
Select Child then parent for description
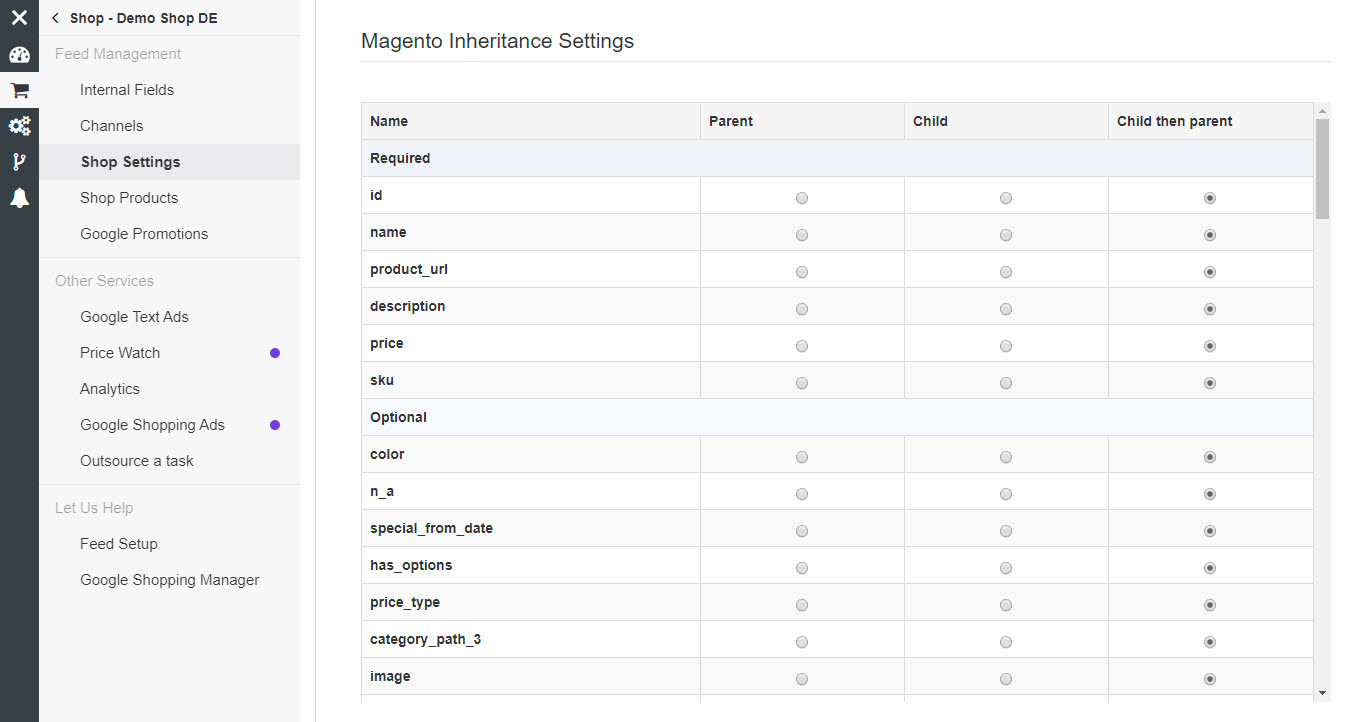(x=1210, y=309)
